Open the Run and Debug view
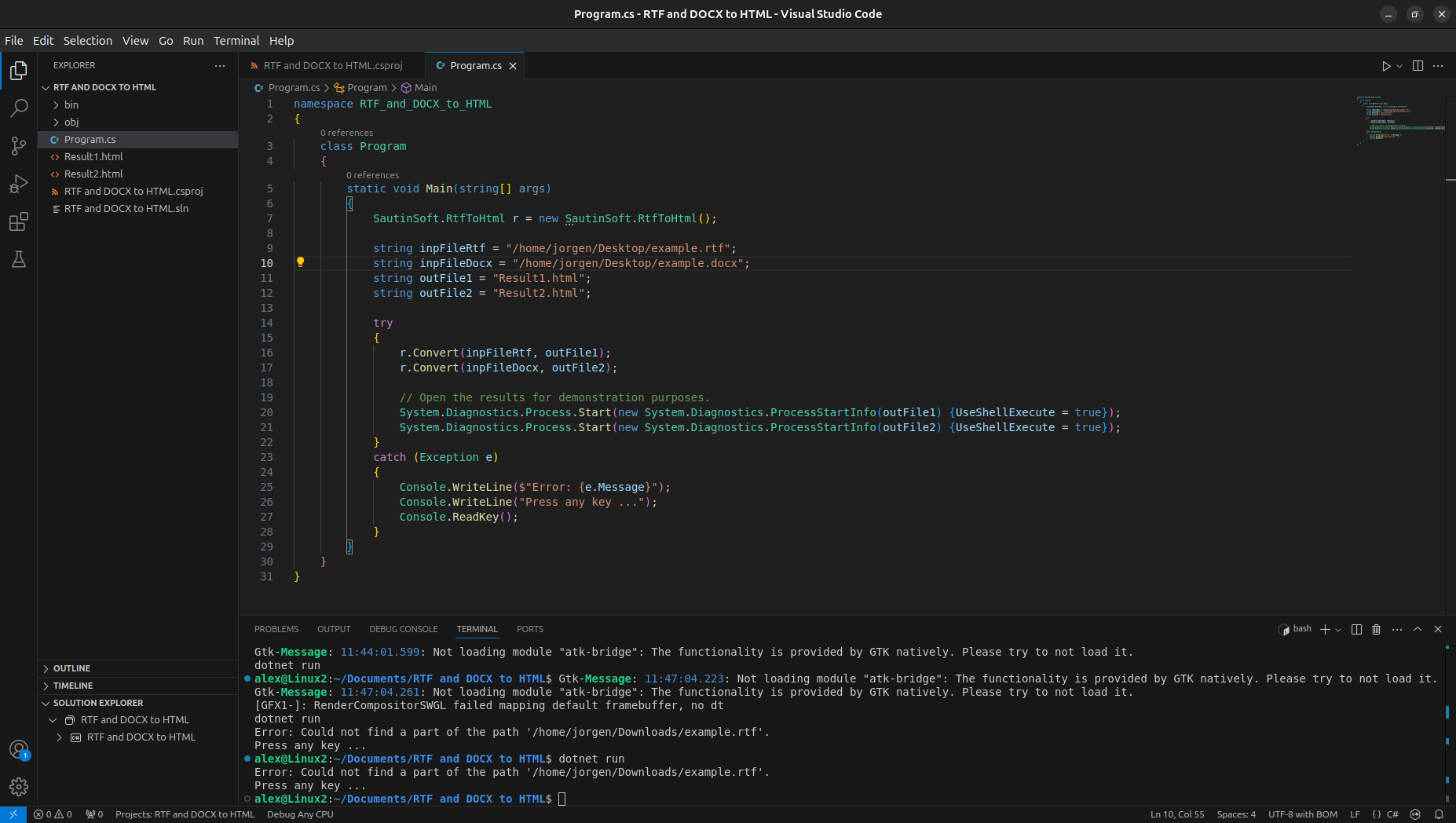 (19, 185)
